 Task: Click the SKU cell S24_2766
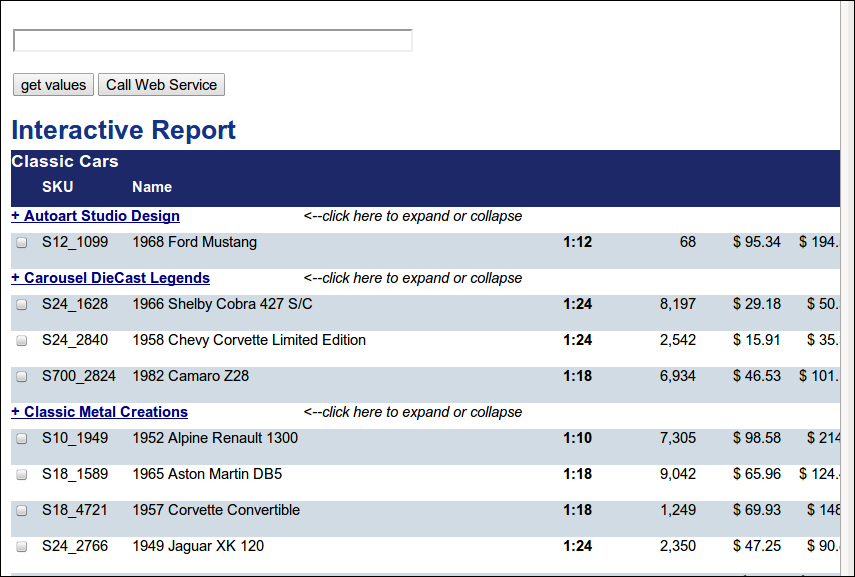click(x=75, y=546)
